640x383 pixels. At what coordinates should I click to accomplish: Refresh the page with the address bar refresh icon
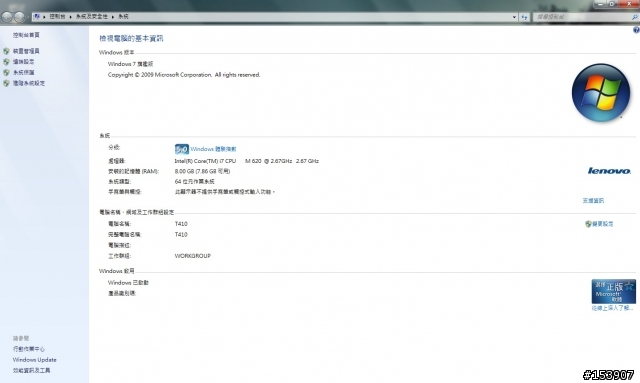524,17
